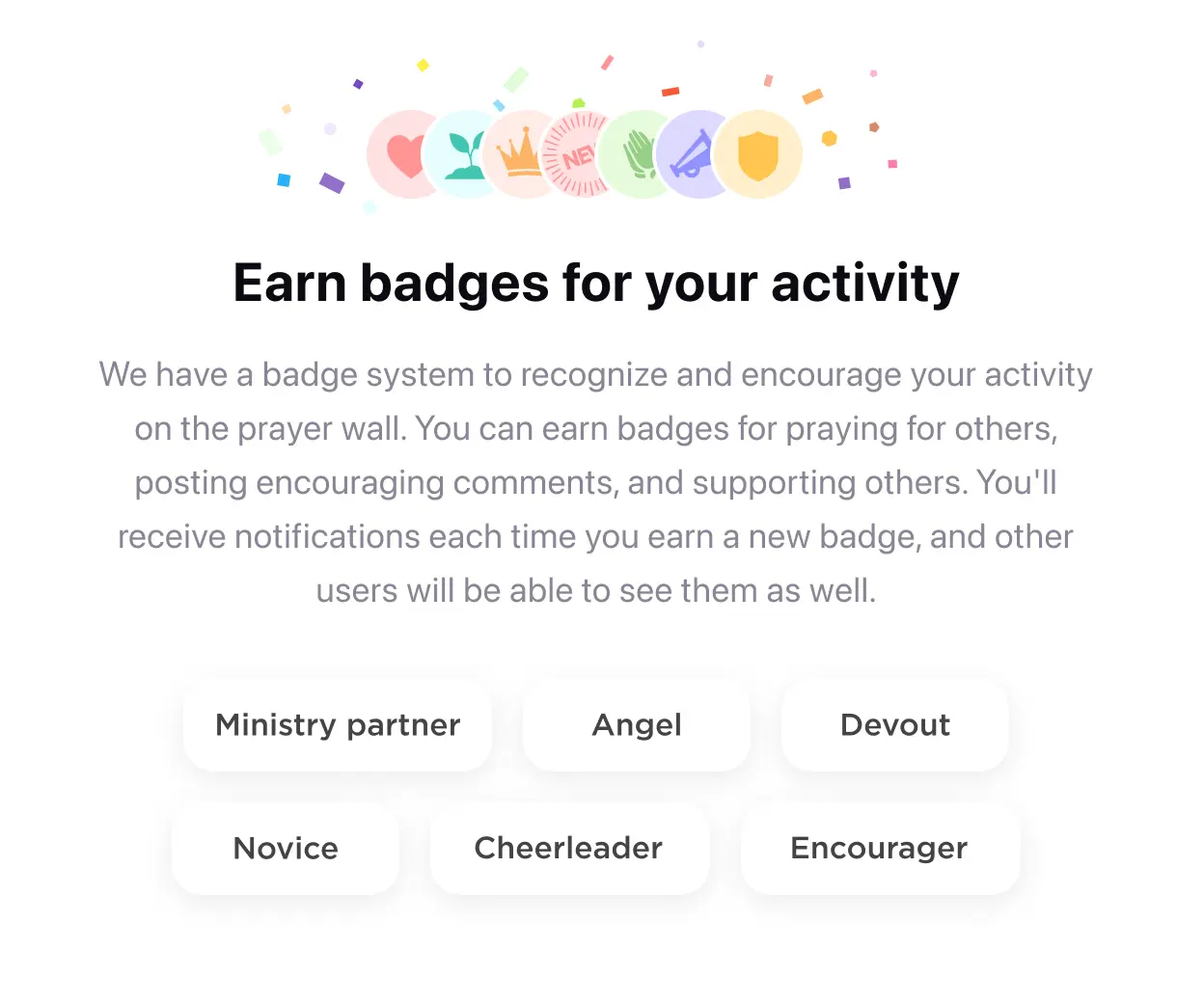The image size is (1204, 1003).
Task: Select the purple megaphone badge icon
Action: coord(695,154)
